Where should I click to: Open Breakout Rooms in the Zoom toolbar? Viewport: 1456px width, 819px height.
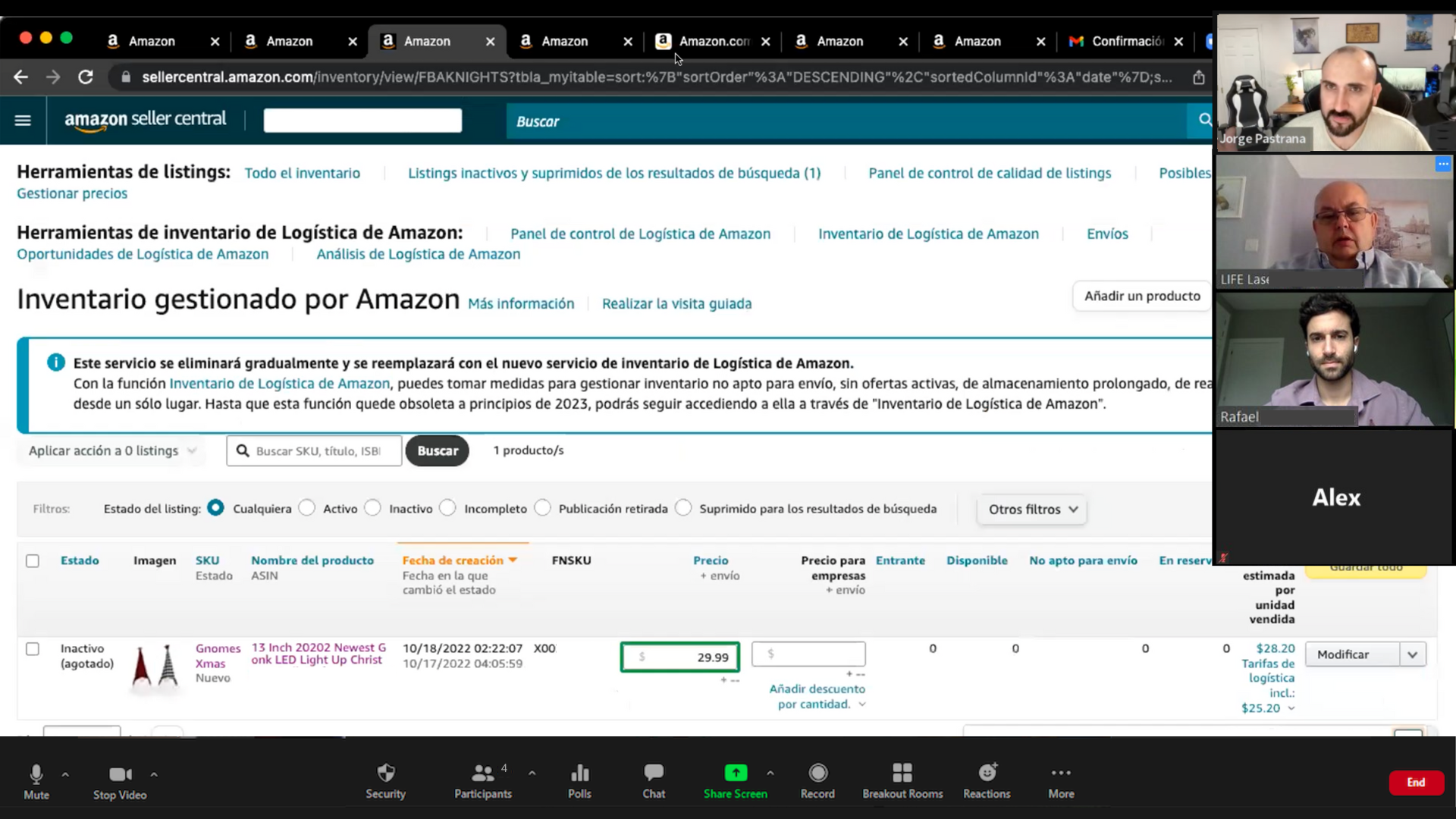tap(902, 773)
